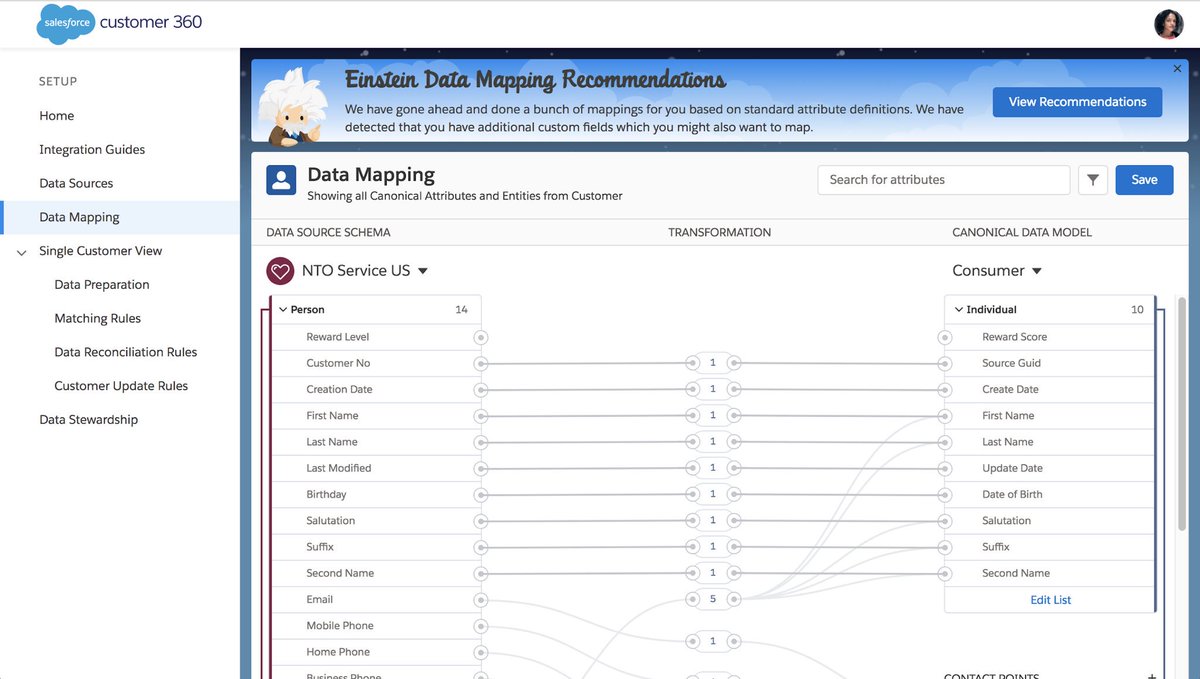Open Edit List link under Individual
The image size is (1200, 679).
[1050, 600]
